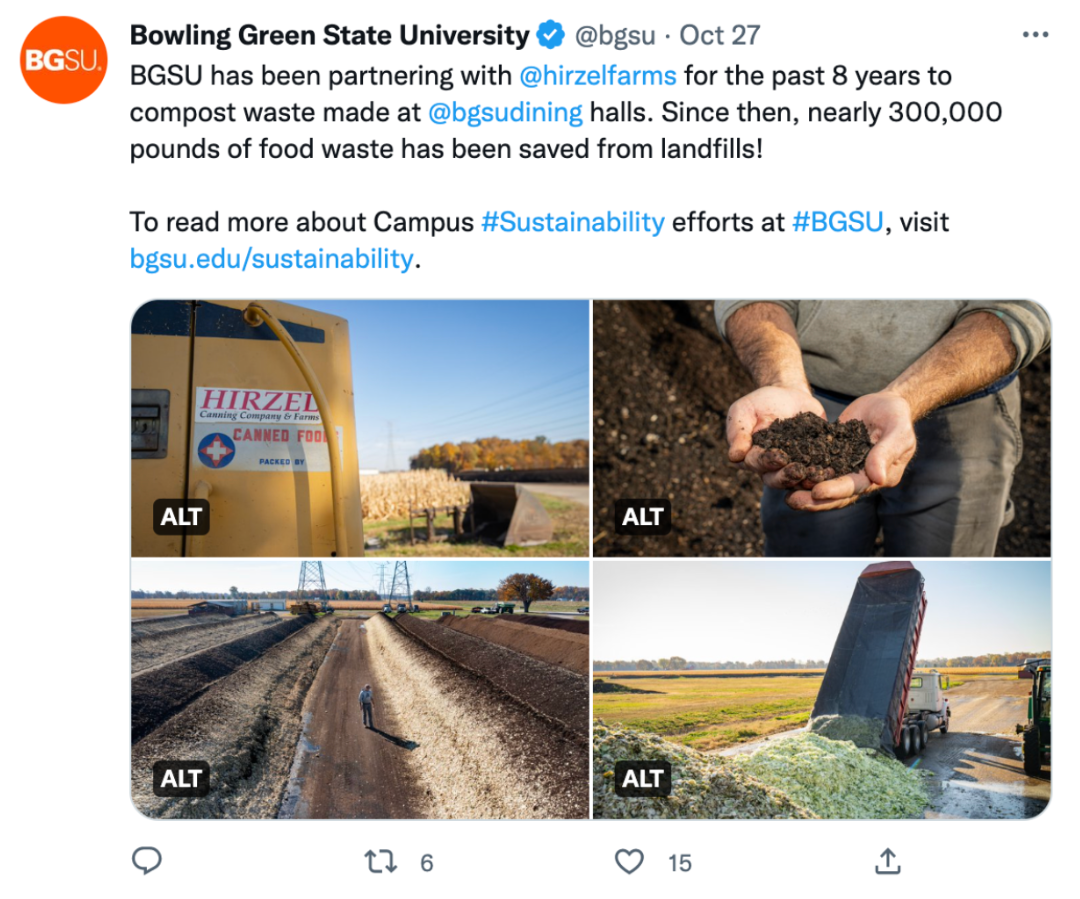This screenshot has width=1080, height=899.
Task: Click the share upload icon
Action: click(x=888, y=861)
